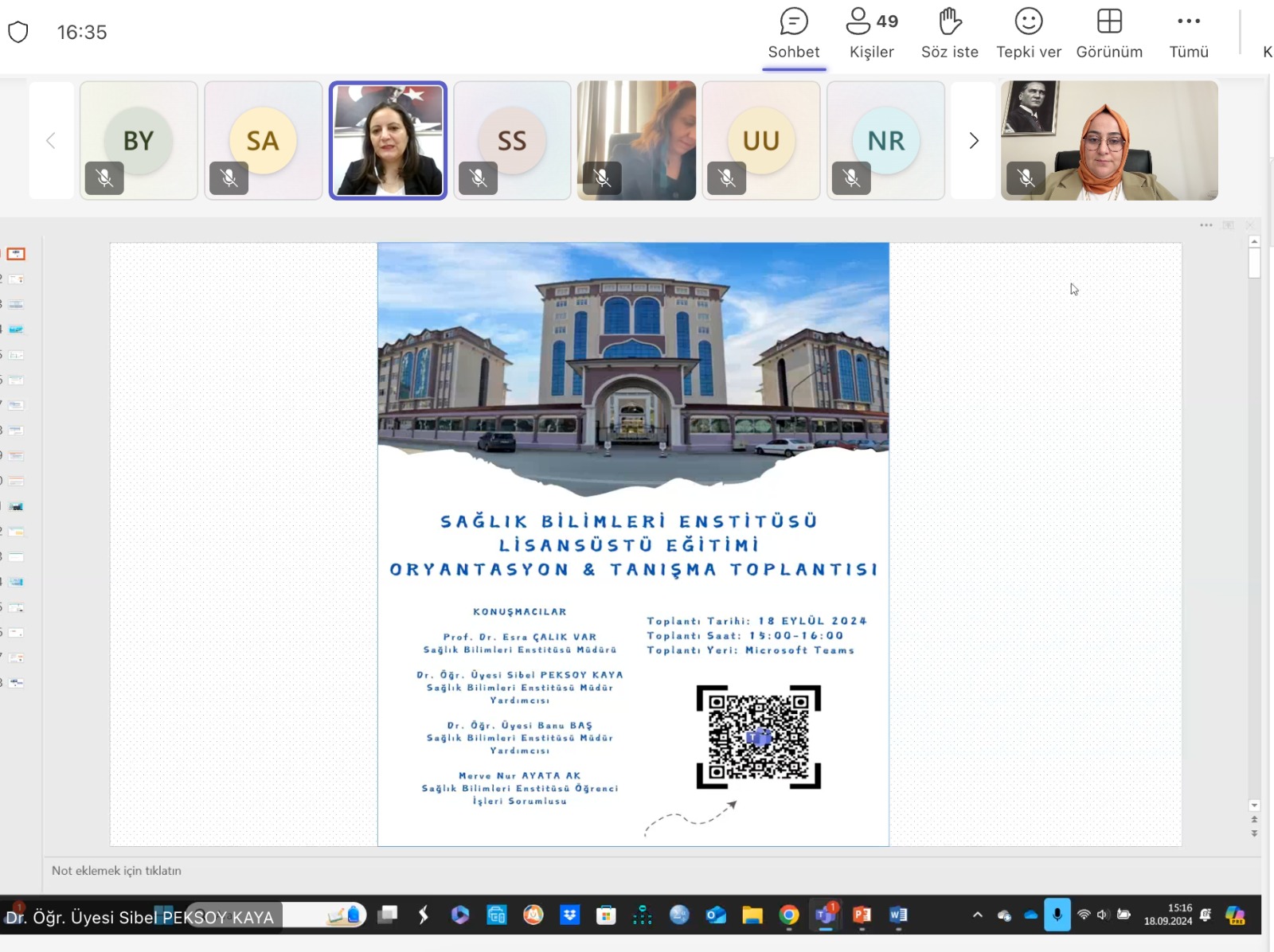Screen dimensions: 1274x952
Task: Select the BY participant tile
Action: 139,140
